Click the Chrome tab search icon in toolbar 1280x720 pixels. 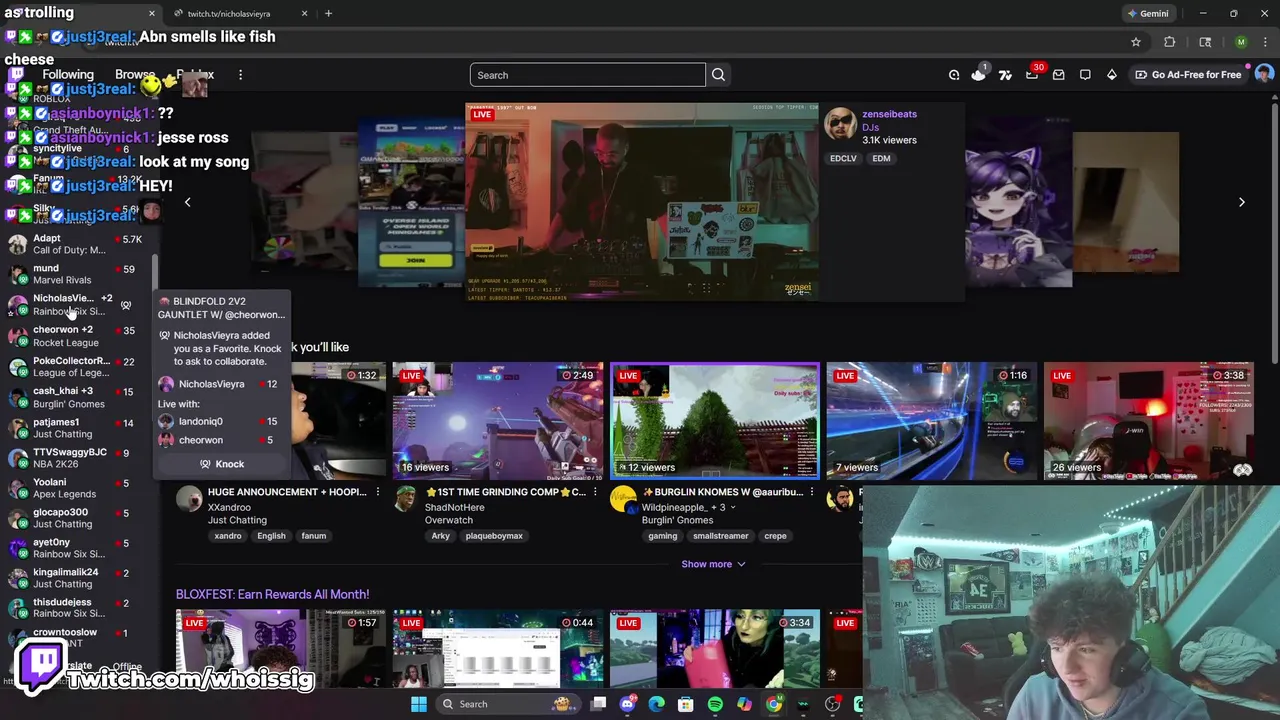point(1205,42)
